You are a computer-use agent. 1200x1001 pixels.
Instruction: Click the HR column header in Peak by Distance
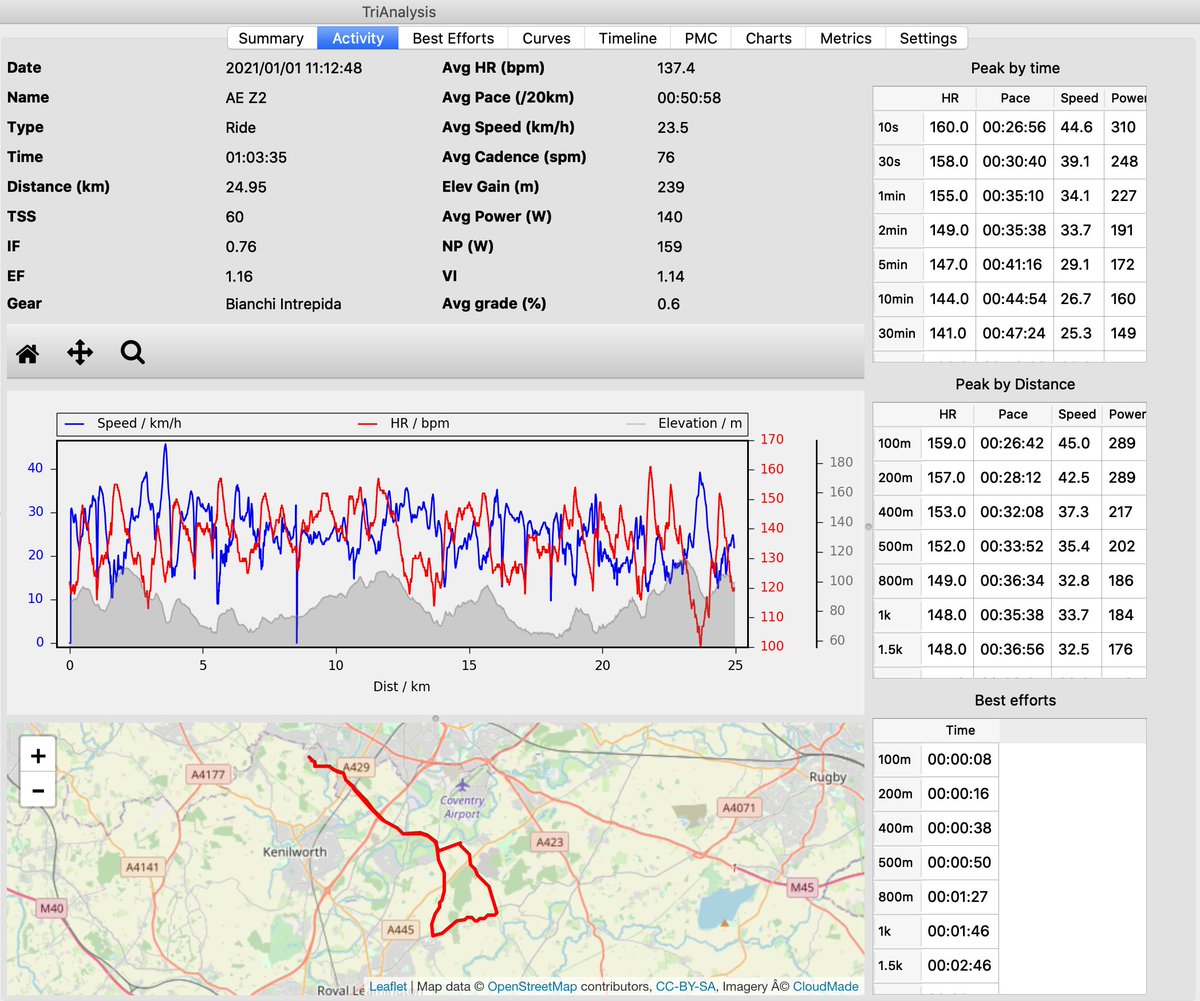pyautogui.click(x=948, y=414)
